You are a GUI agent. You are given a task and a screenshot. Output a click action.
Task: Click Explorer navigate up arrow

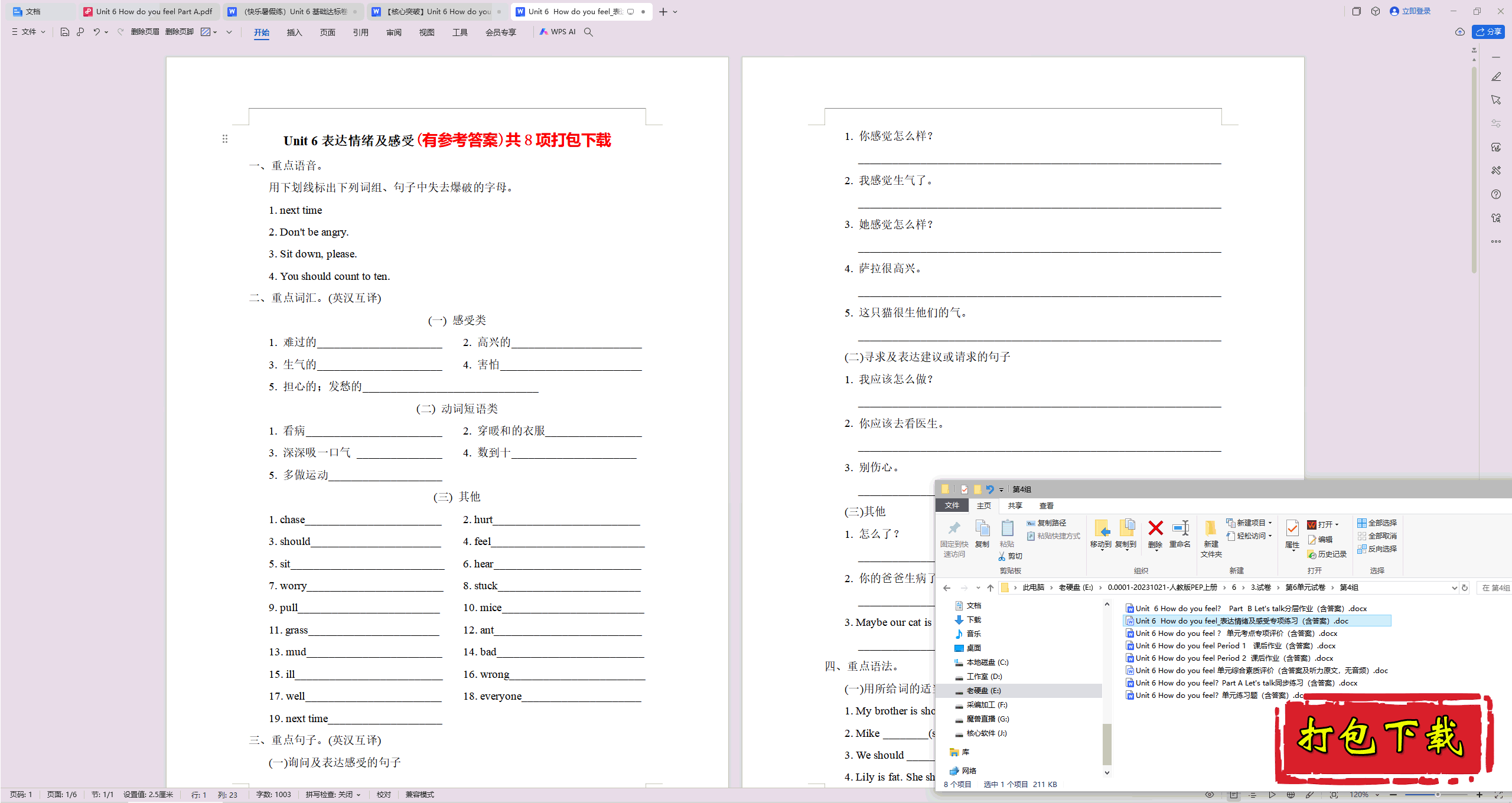[x=990, y=587]
